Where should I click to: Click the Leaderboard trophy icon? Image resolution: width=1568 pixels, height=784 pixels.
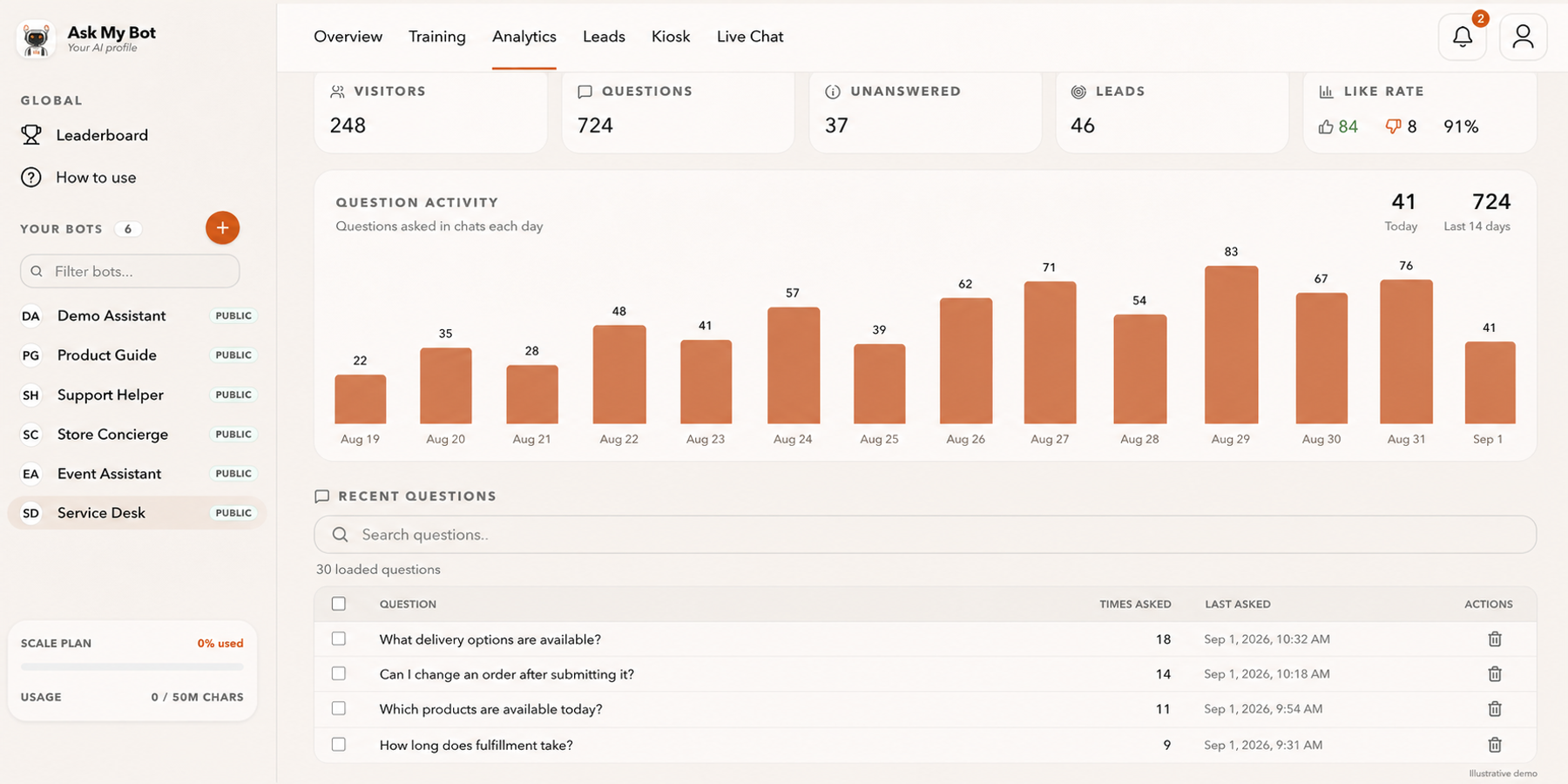pos(31,135)
